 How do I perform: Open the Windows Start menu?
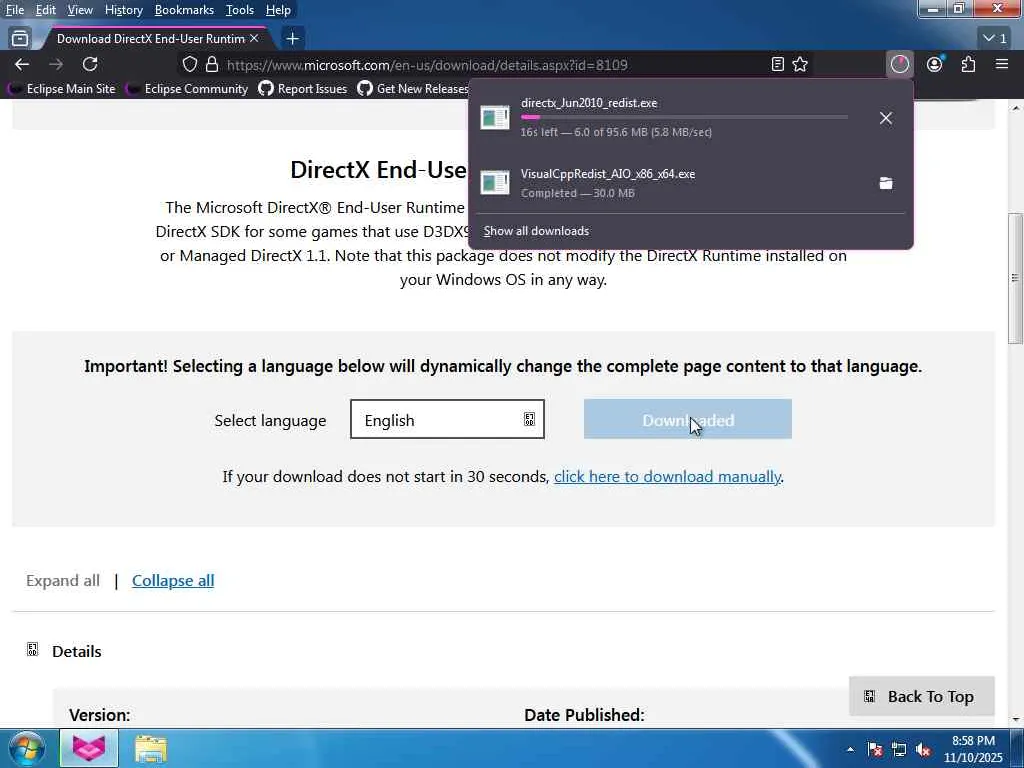click(x=27, y=748)
